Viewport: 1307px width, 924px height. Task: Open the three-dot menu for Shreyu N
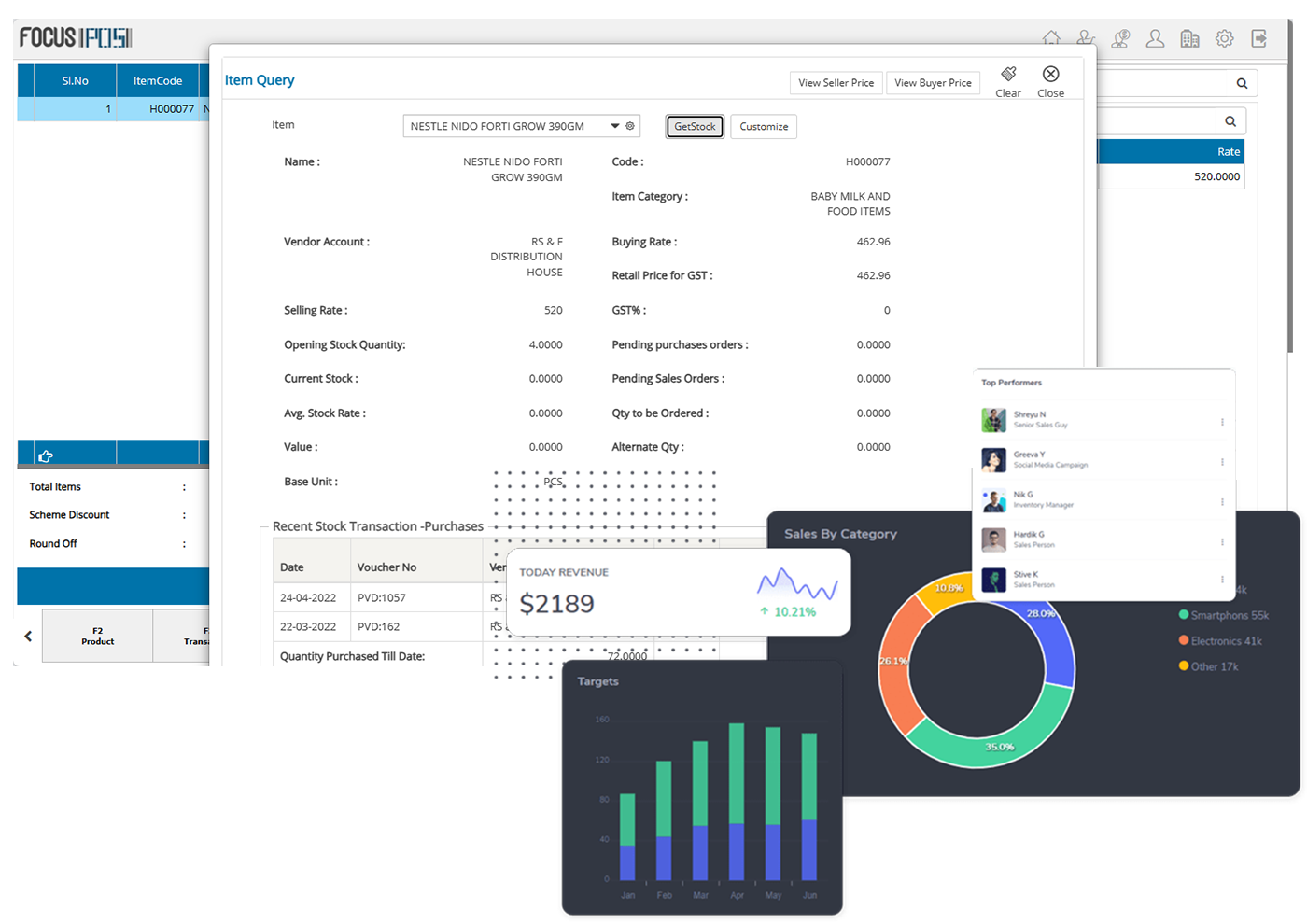tap(1222, 422)
